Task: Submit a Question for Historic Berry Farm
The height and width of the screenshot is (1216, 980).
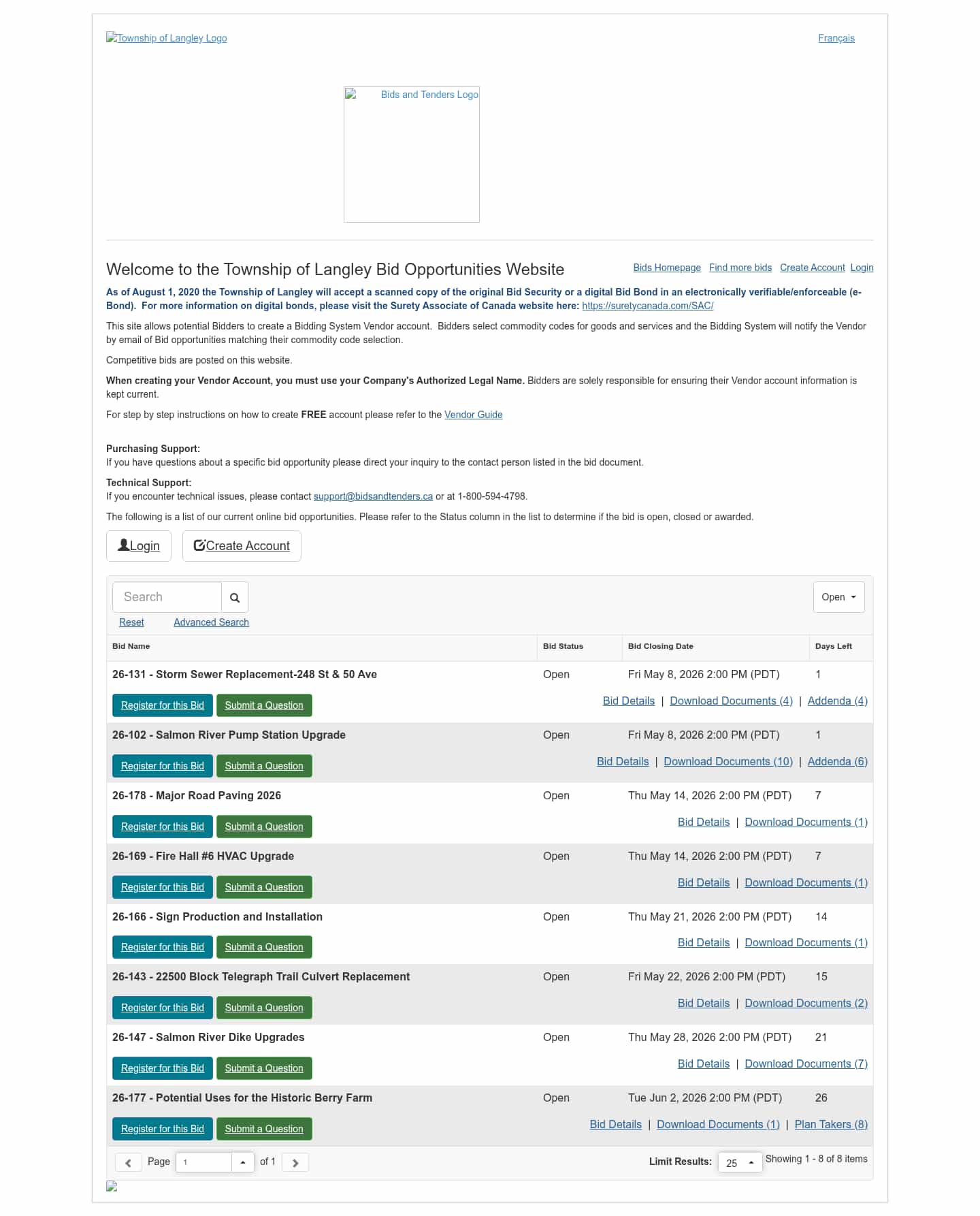Action: click(x=264, y=1129)
